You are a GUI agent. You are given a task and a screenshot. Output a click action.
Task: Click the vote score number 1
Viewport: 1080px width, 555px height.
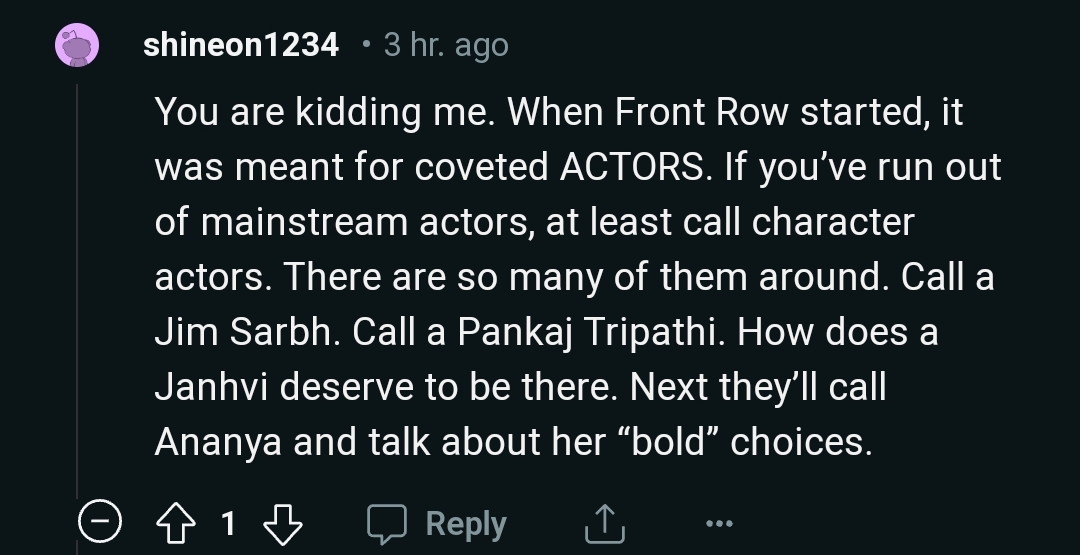pos(229,523)
